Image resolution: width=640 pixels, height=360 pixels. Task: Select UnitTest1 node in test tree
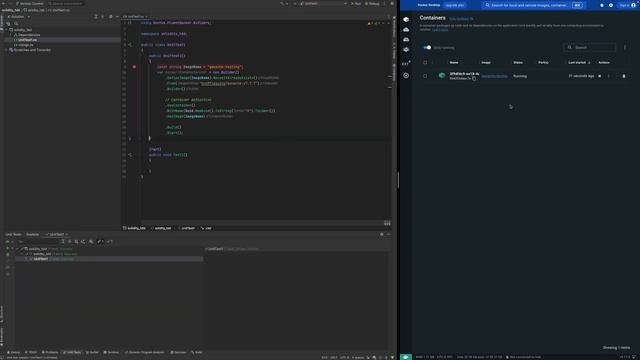click(41, 259)
